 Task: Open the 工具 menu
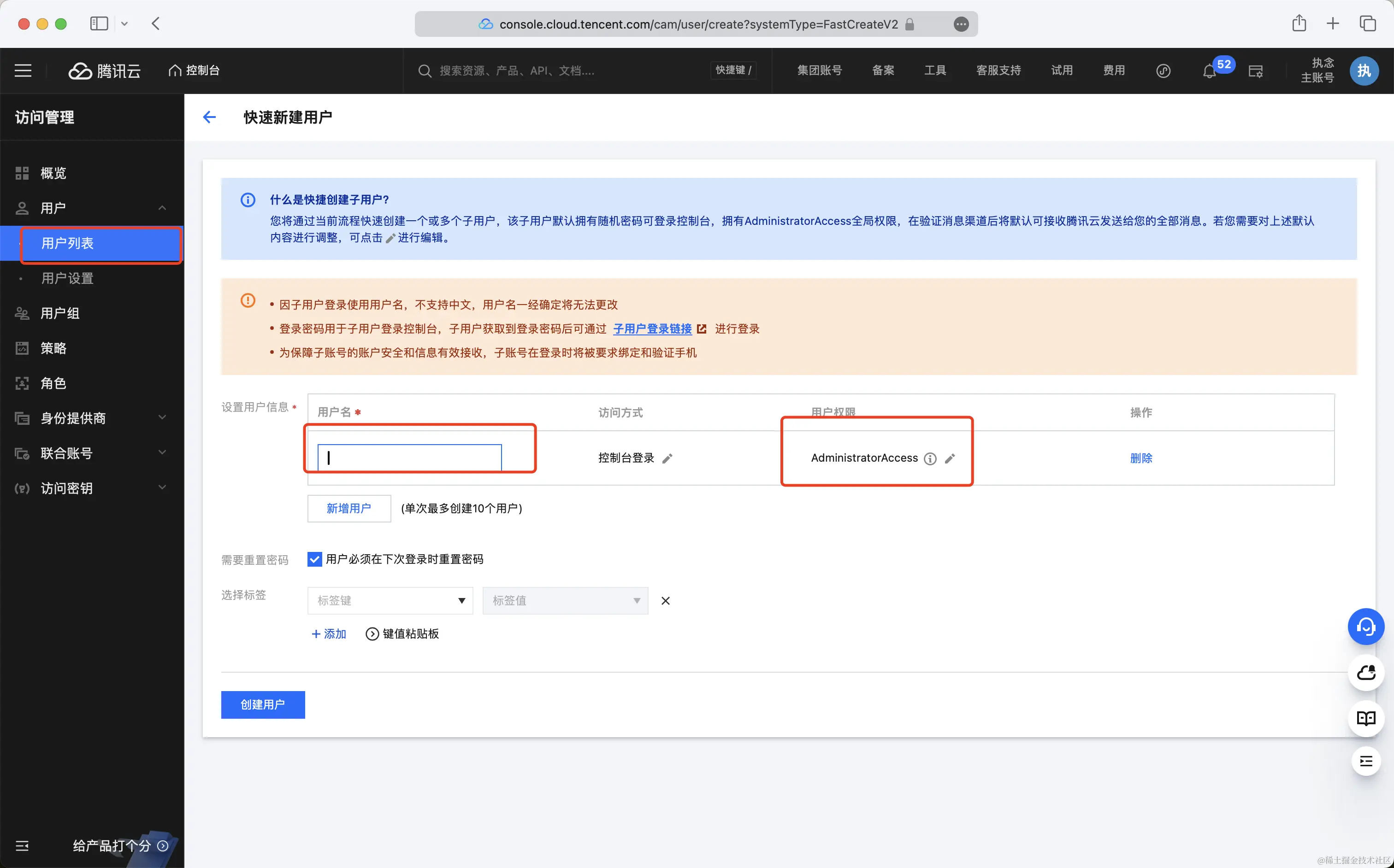(935, 70)
